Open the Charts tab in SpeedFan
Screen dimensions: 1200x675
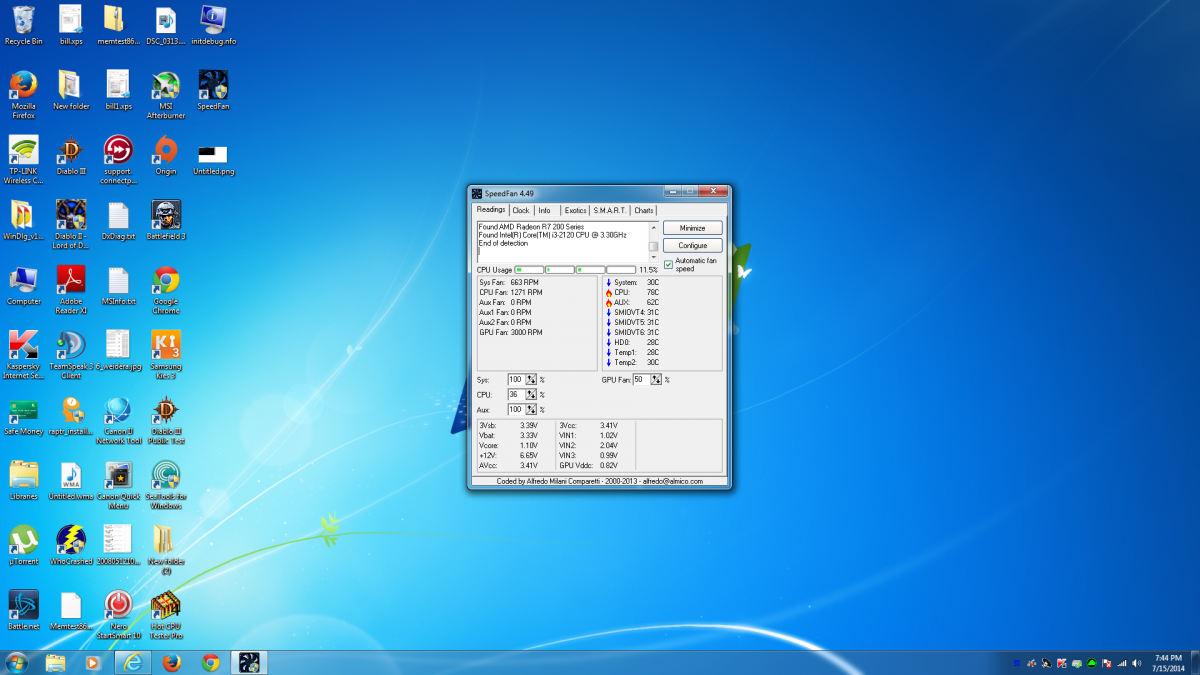pos(644,211)
